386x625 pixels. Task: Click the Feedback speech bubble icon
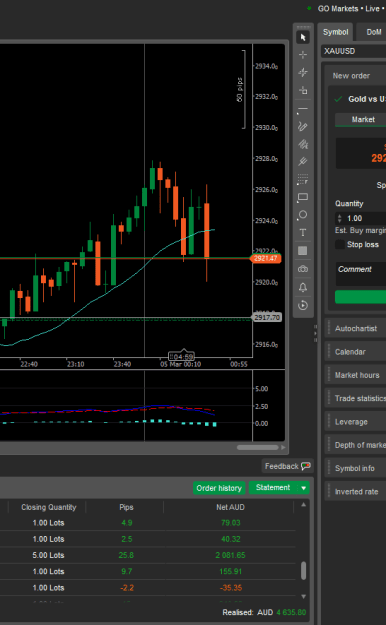(x=306, y=466)
